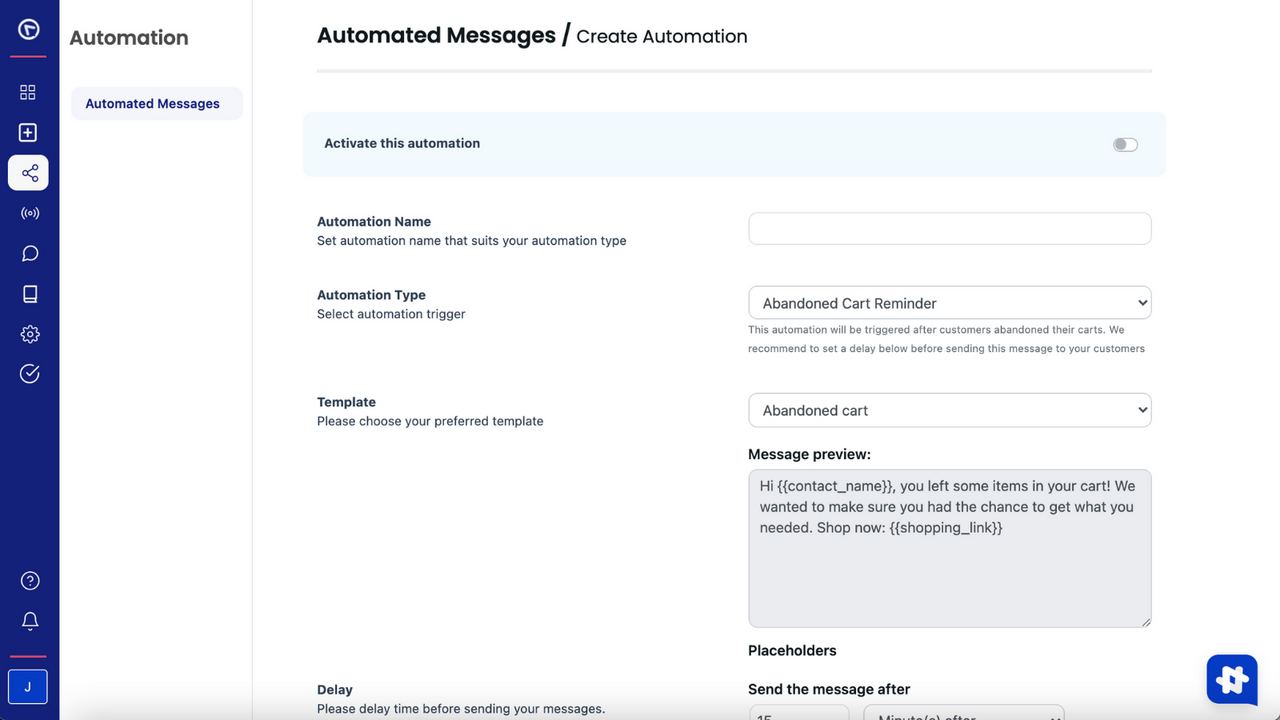Open the chat bubble icon in sidebar
1280x720 pixels.
(x=28, y=253)
